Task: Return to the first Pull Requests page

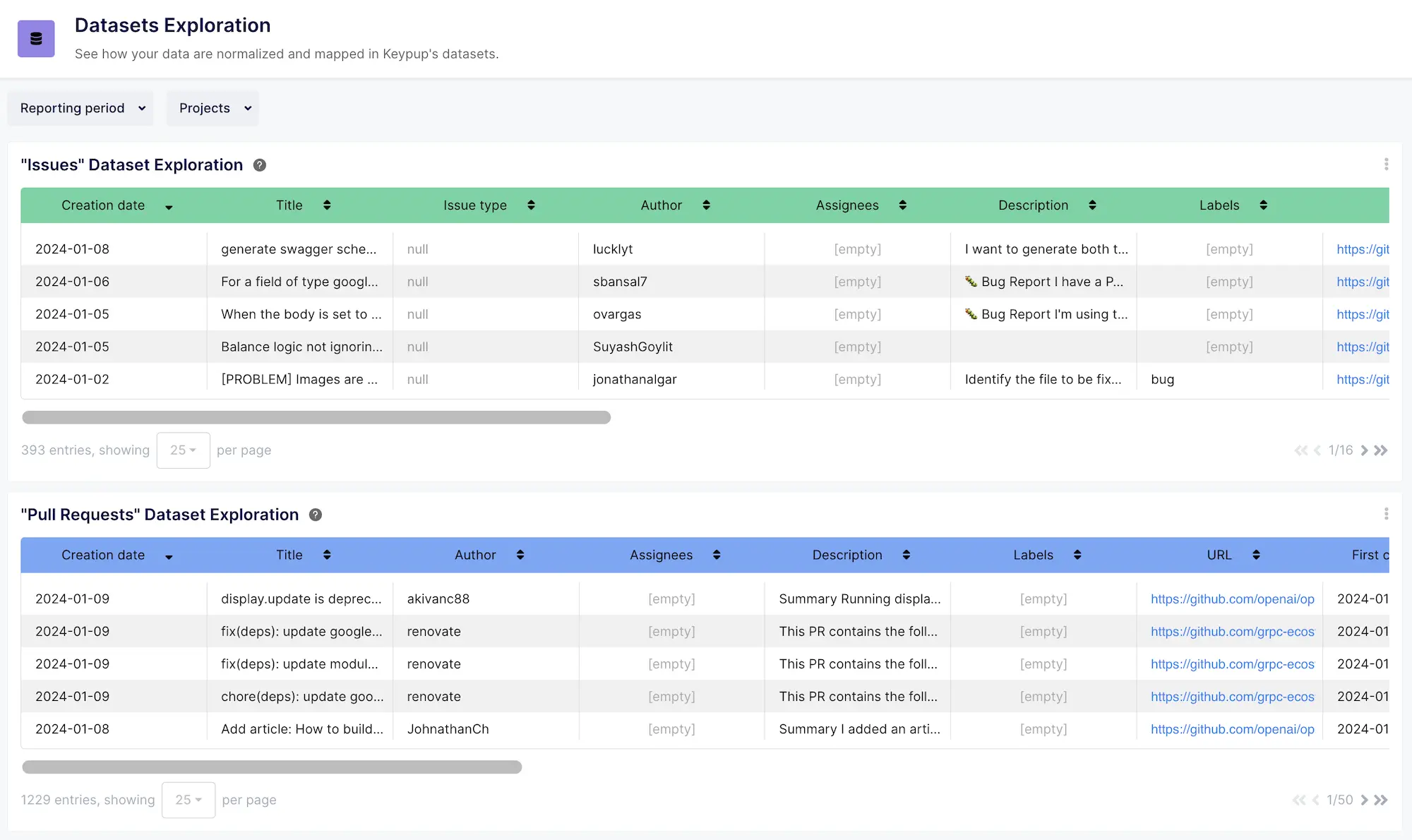Action: point(1299,800)
